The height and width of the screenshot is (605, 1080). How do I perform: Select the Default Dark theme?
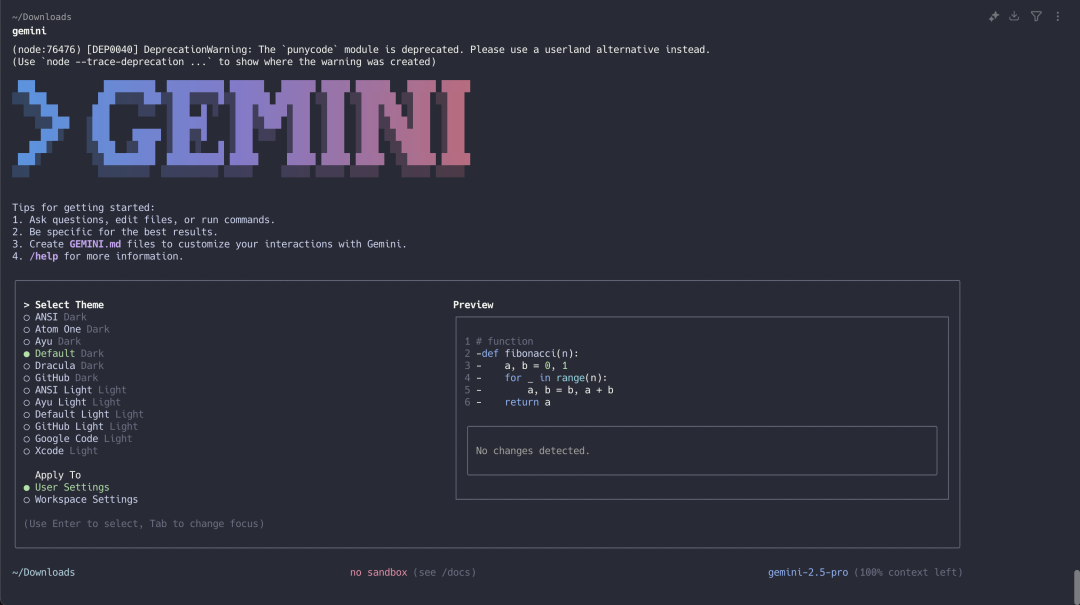tap(63, 353)
